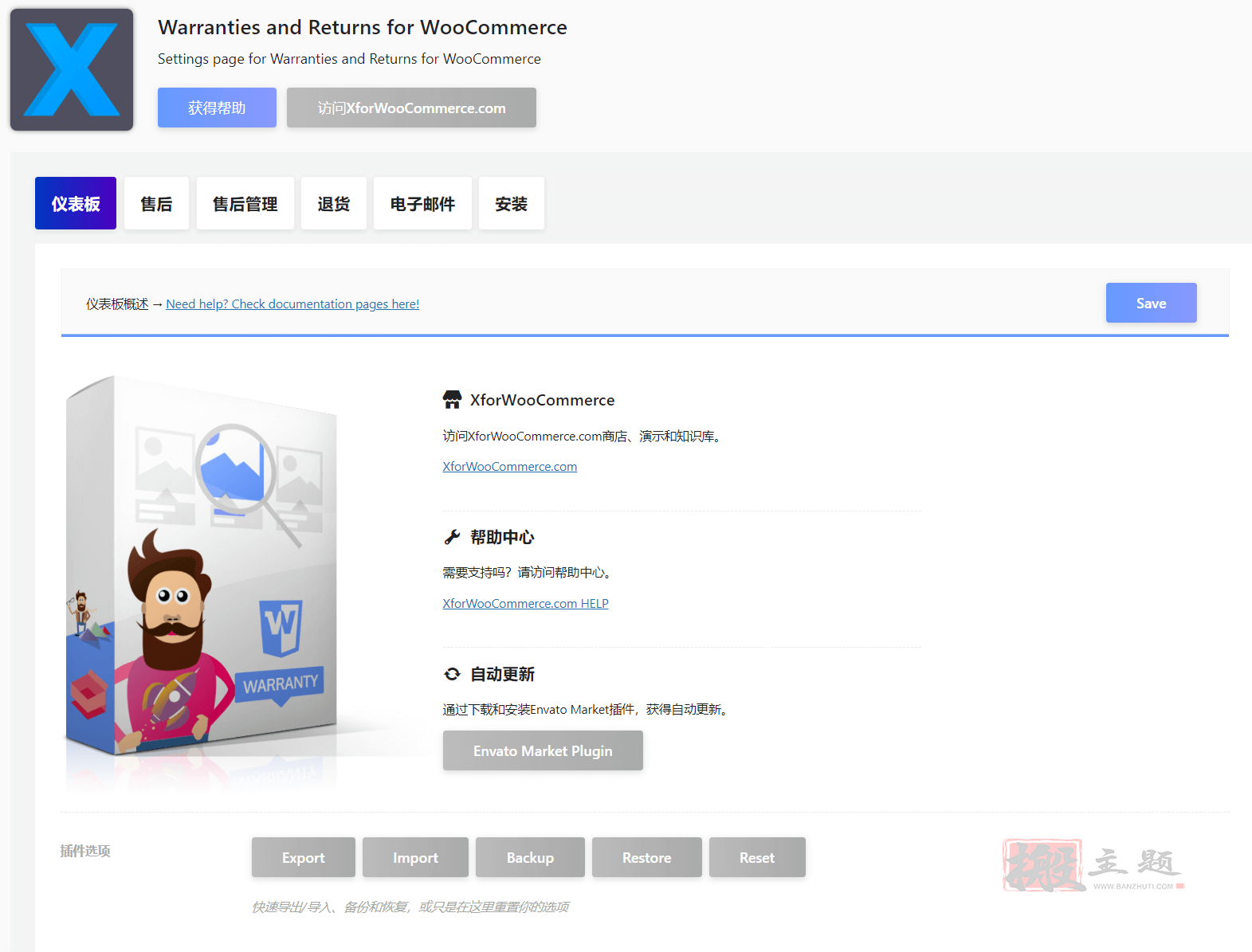Click the text '需要支持吗？请访问帮助中心。'
Image resolution: width=1252 pixels, height=952 pixels.
[529, 573]
